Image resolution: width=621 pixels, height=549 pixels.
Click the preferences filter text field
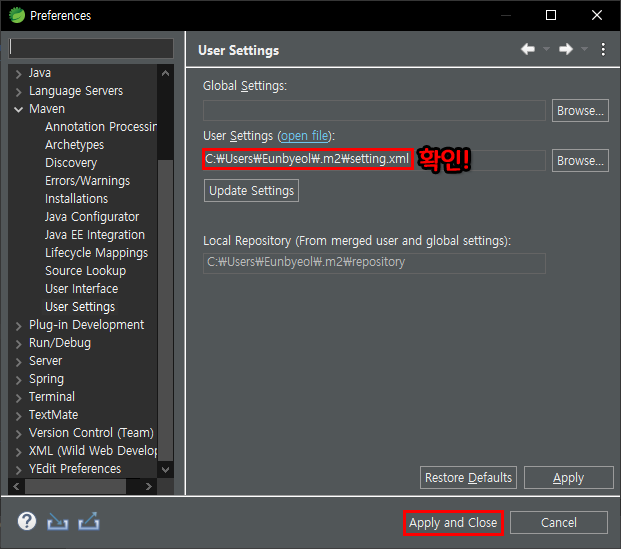pos(91,48)
